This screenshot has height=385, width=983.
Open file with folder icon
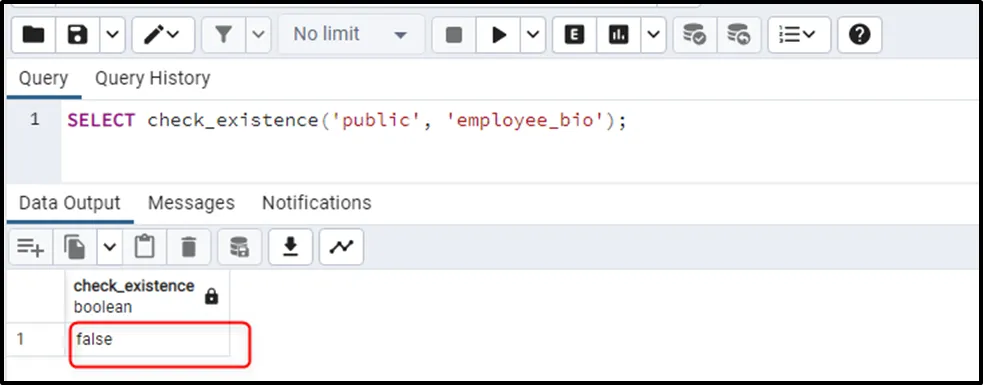click(x=33, y=34)
